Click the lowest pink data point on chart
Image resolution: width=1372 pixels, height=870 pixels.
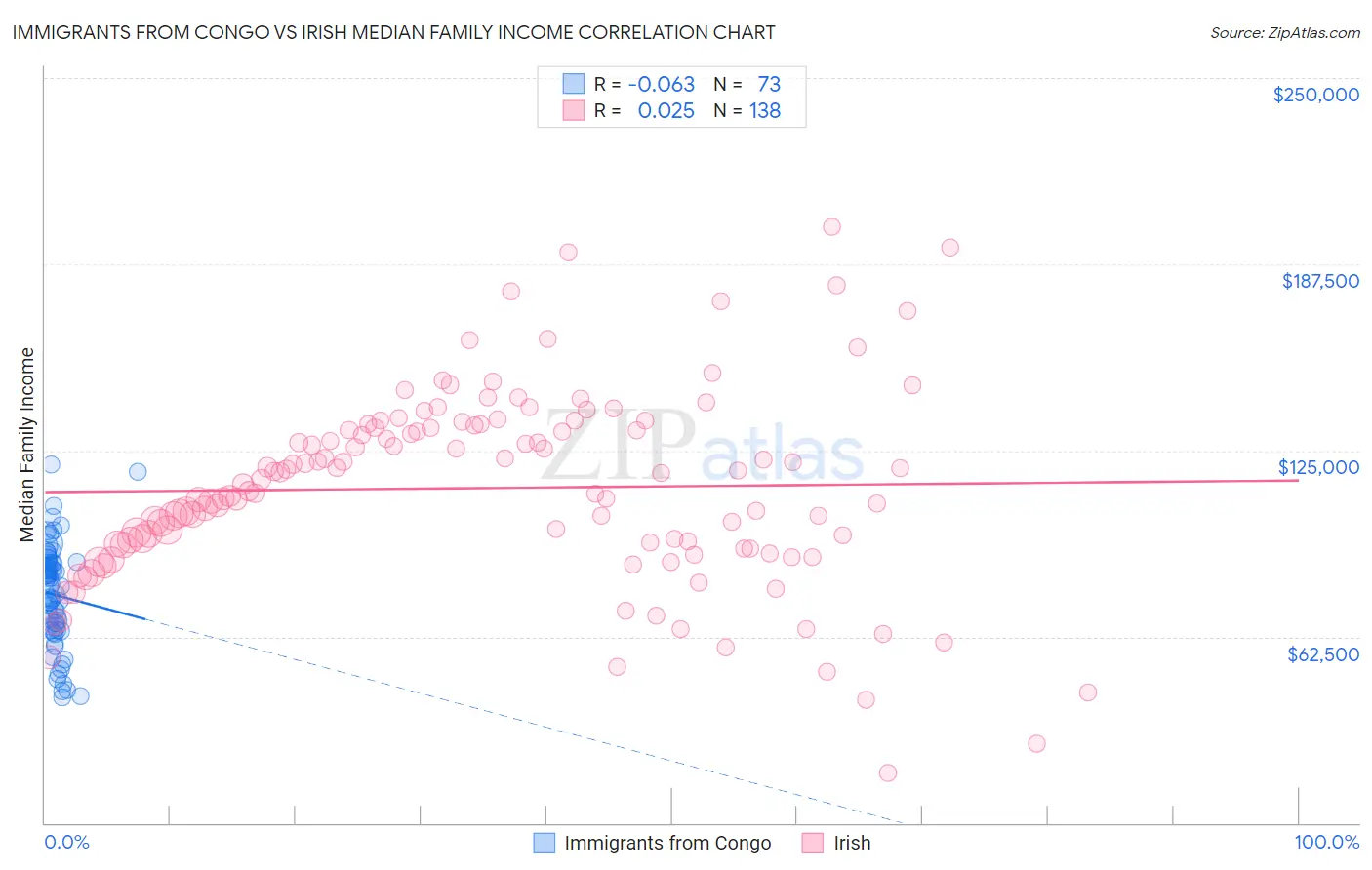coord(888,772)
